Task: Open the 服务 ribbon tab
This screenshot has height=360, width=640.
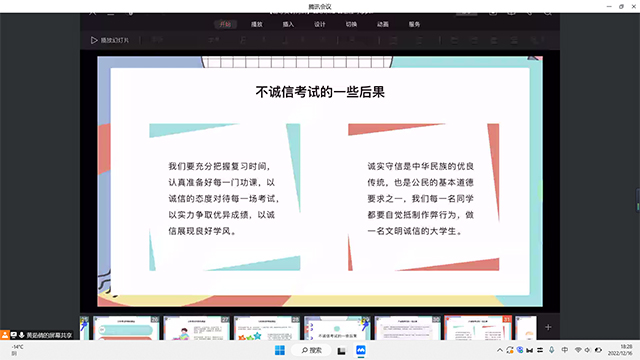Action: pyautogui.click(x=414, y=24)
